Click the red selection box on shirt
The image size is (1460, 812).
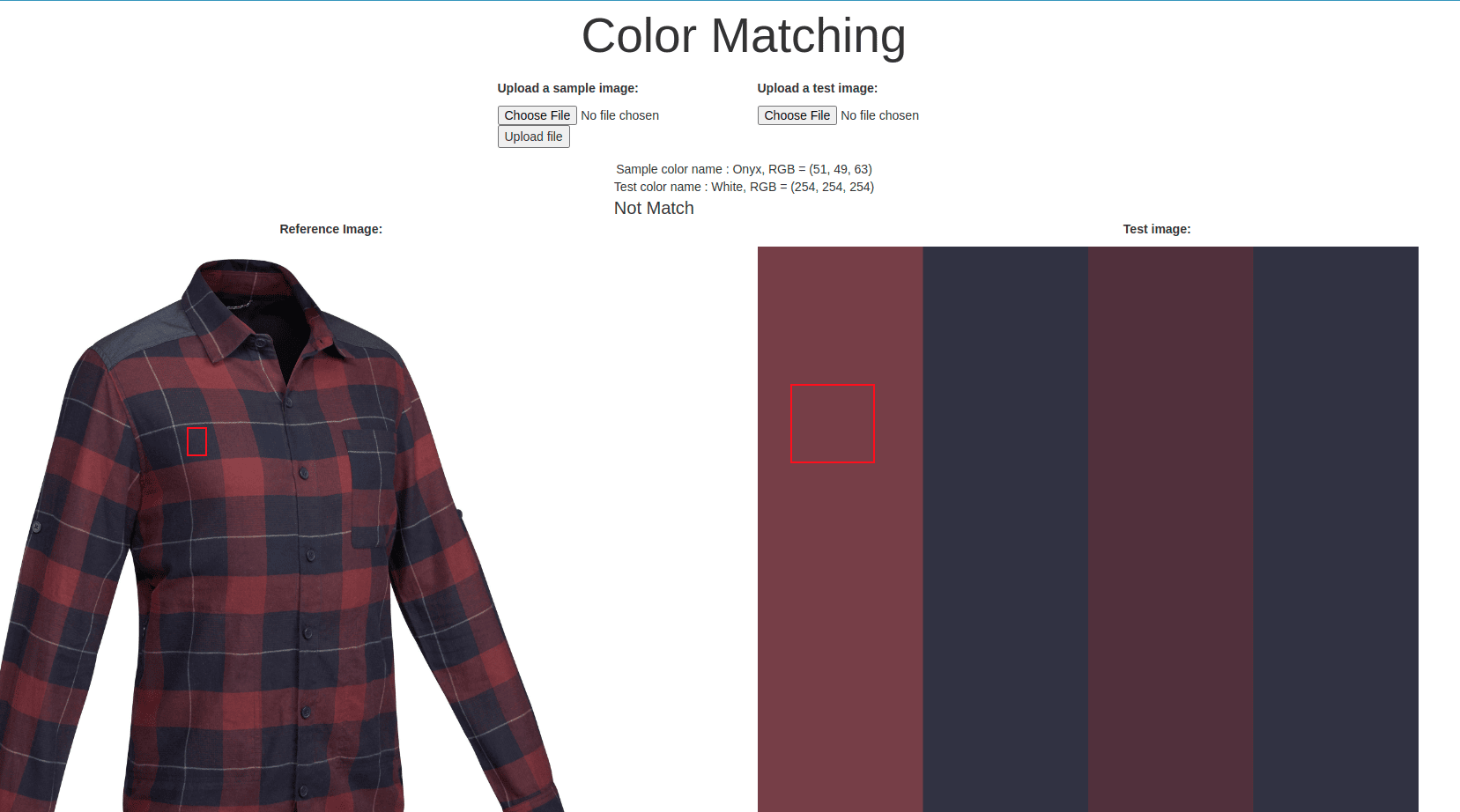197,441
